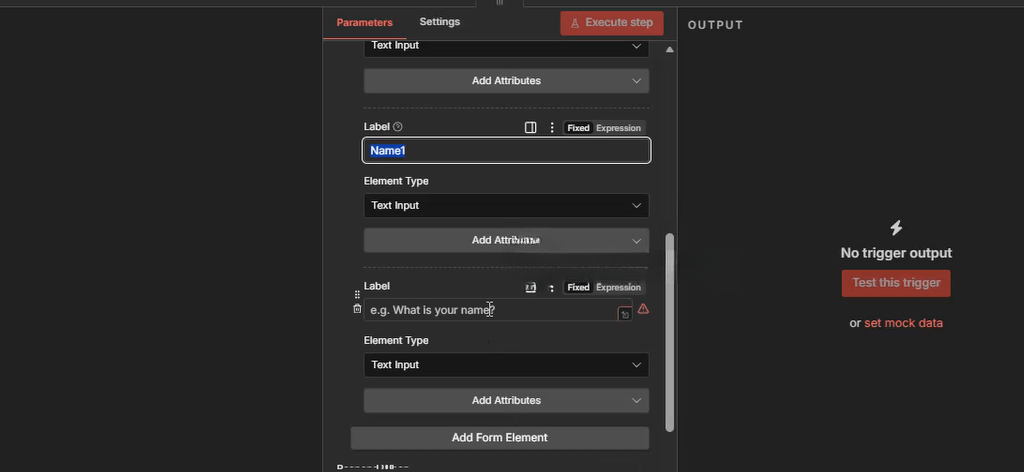Click the Test this trigger button

pyautogui.click(x=896, y=283)
